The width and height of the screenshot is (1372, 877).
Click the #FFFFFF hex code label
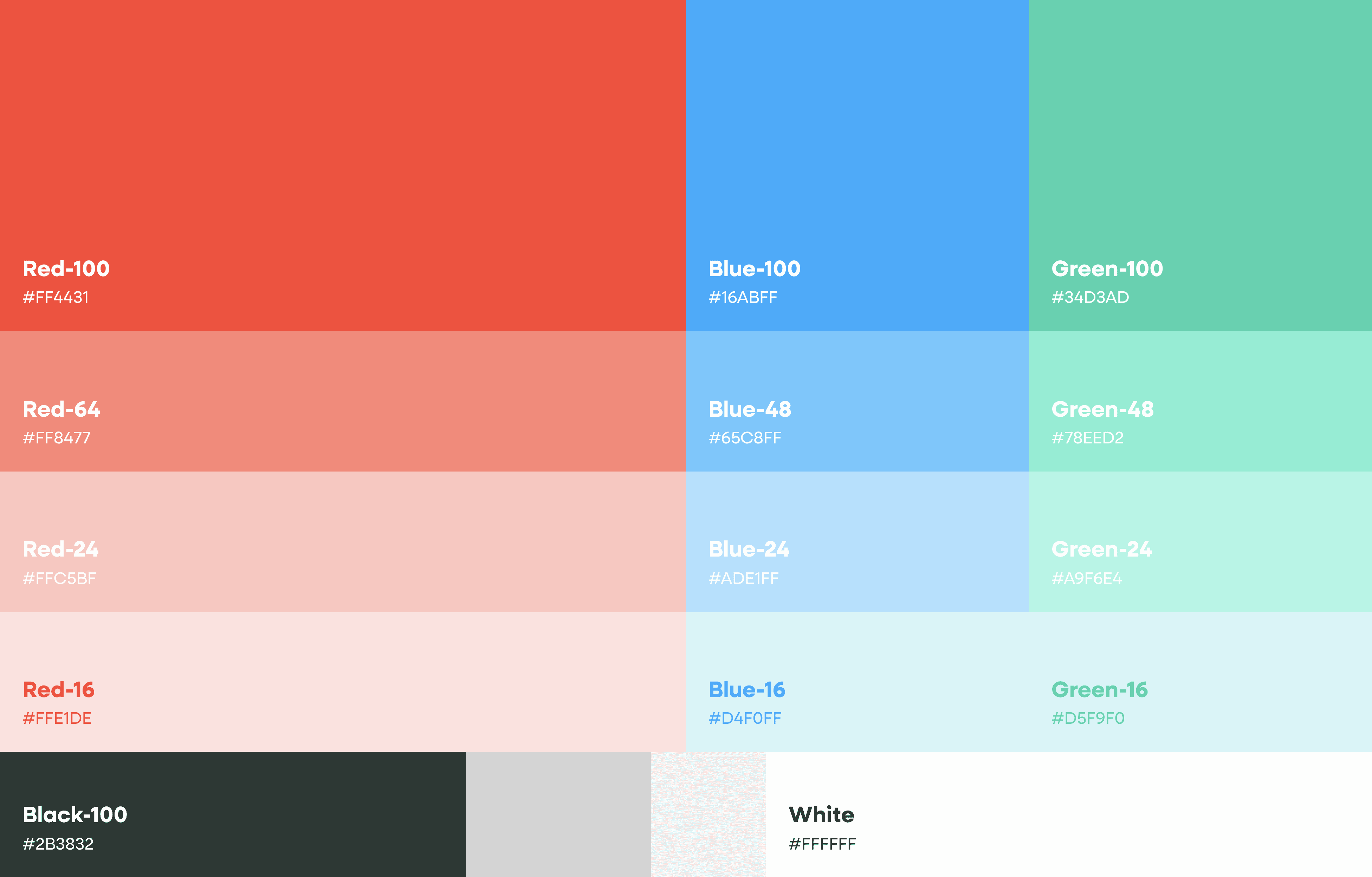point(822,843)
